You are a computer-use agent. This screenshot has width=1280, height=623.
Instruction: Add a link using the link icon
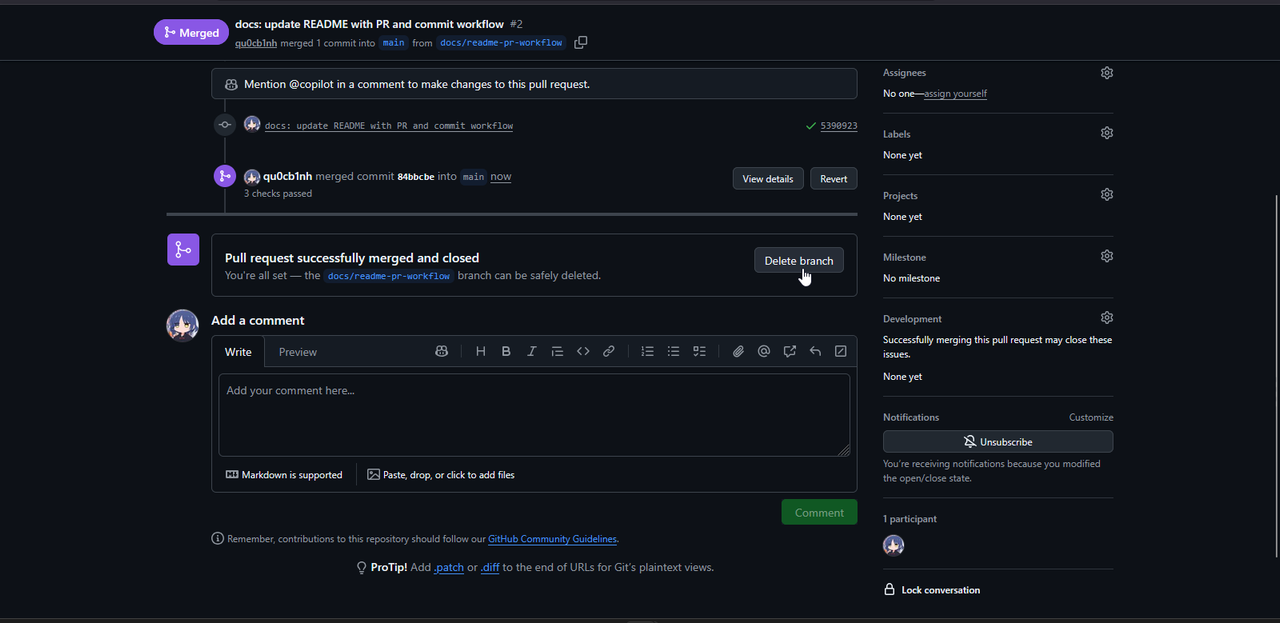(x=608, y=351)
